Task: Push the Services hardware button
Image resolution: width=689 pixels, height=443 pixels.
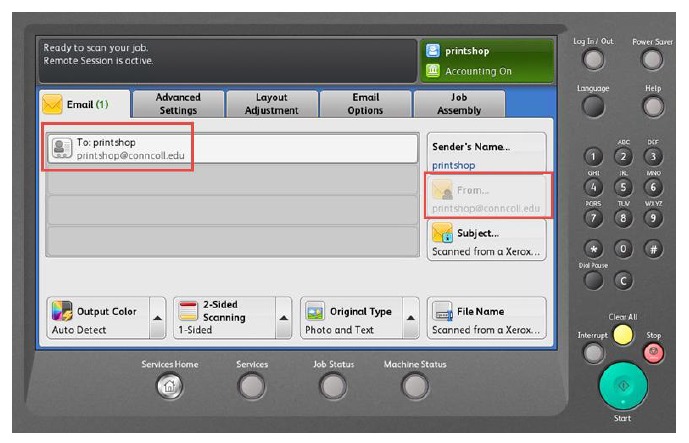Action: [x=251, y=386]
